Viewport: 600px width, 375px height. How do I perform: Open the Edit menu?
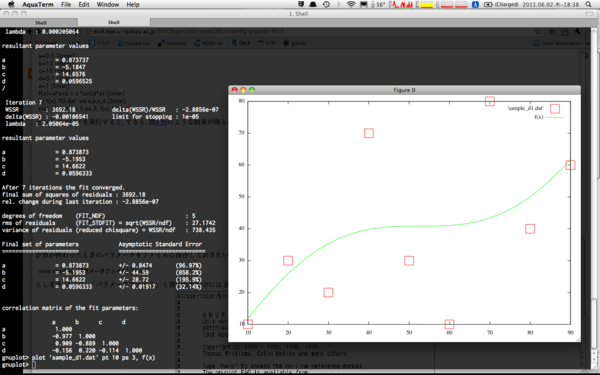84,4
